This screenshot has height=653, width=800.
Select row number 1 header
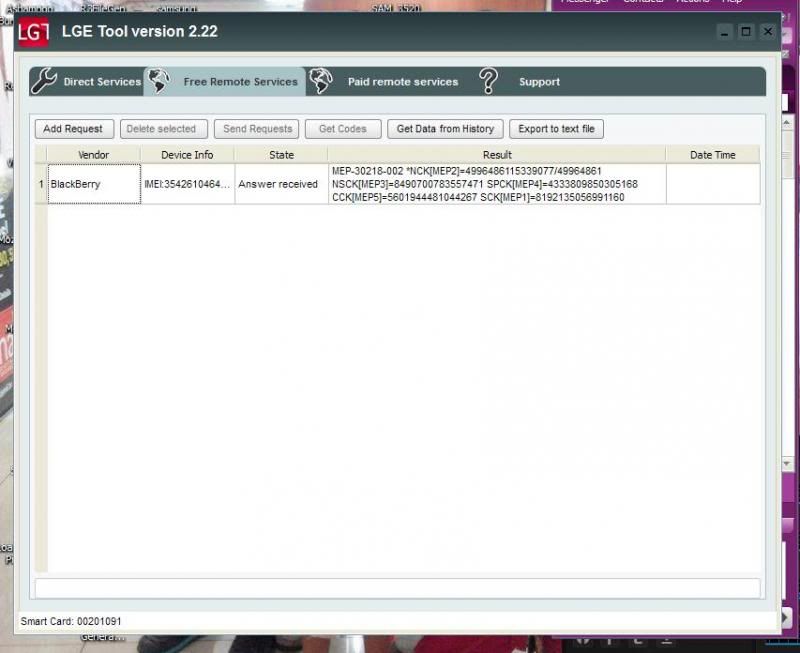(x=41, y=184)
